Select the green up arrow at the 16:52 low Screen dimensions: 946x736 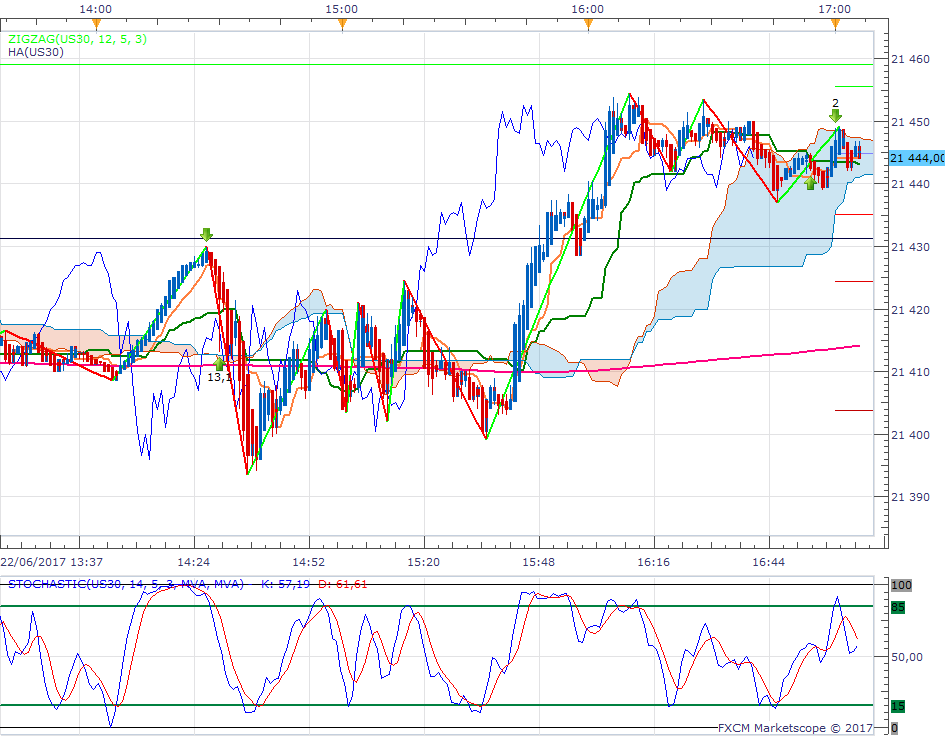point(811,182)
